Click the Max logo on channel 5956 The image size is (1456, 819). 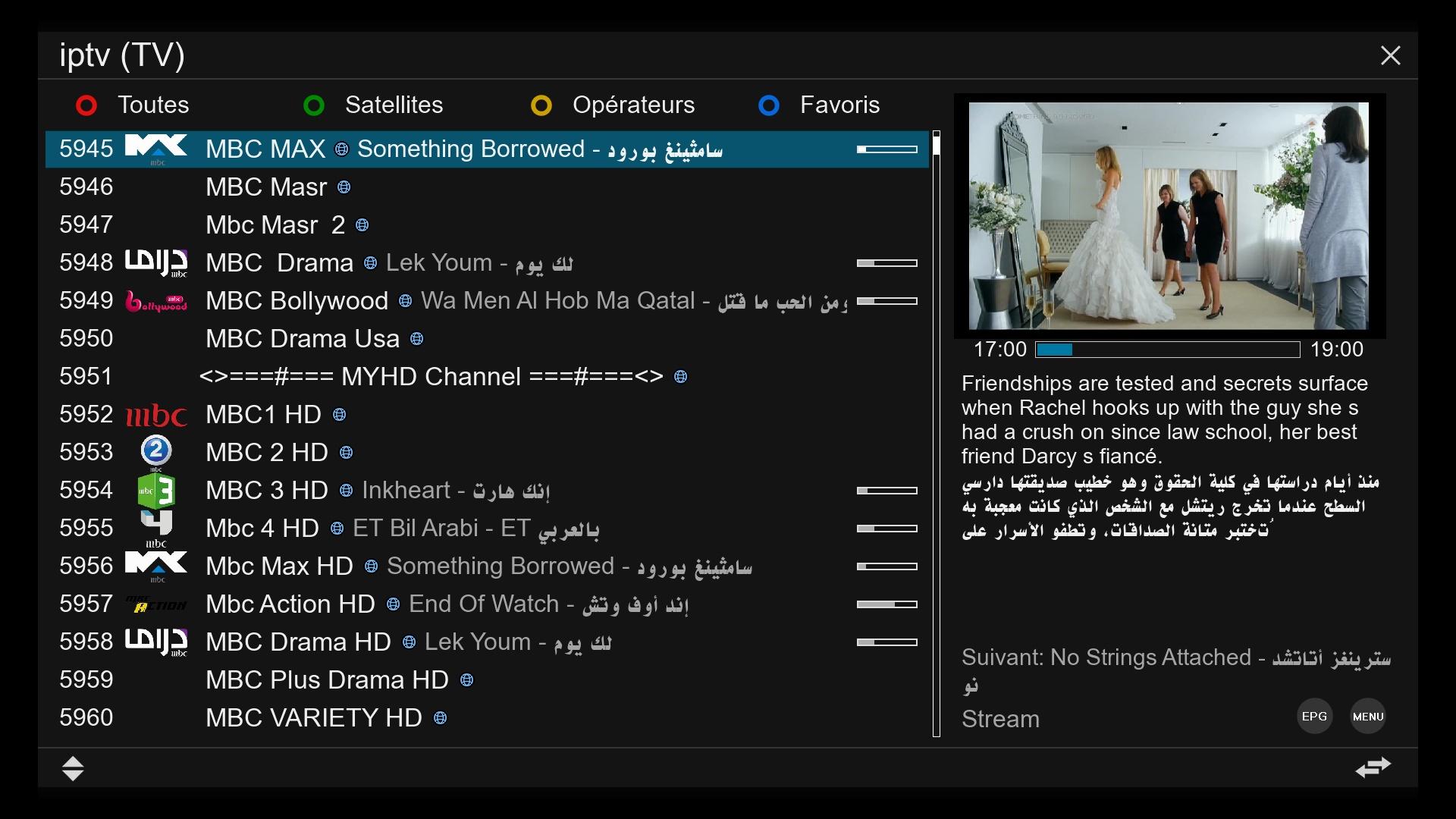tap(156, 566)
